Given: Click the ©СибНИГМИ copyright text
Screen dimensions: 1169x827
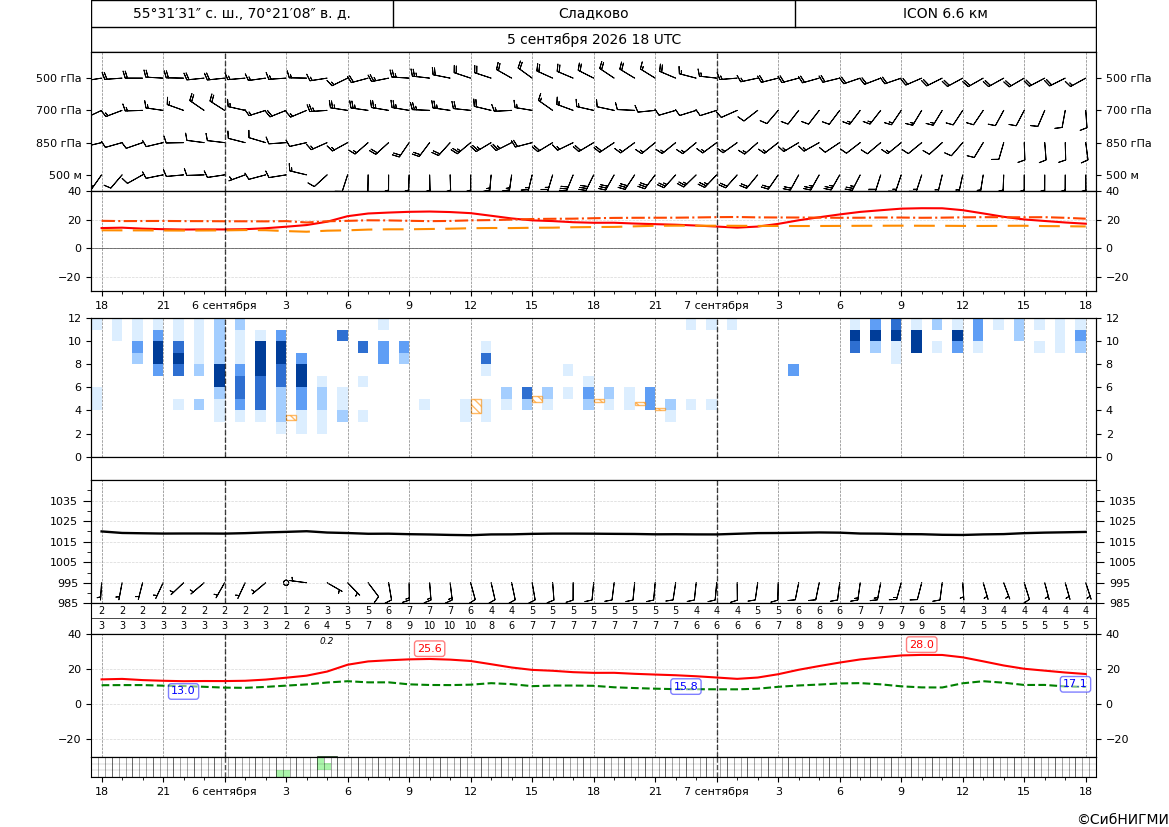Looking at the screenshot, I should point(1123,819).
